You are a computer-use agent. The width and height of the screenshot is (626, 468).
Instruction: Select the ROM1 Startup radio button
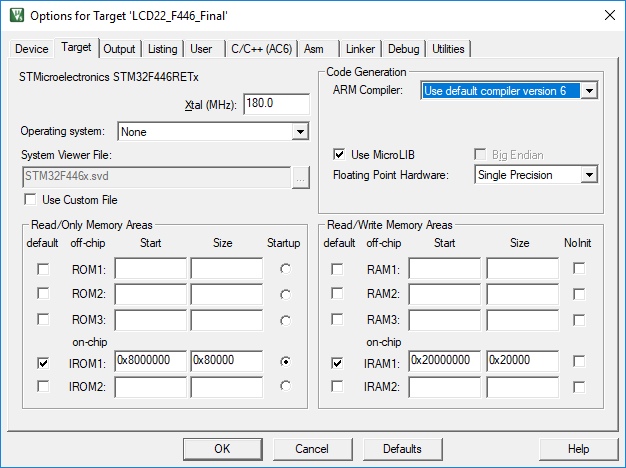click(287, 269)
